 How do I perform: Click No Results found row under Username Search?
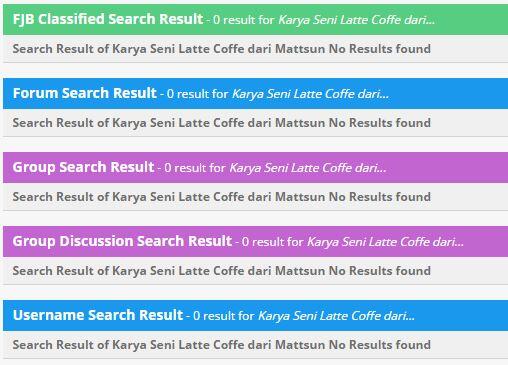point(255,345)
